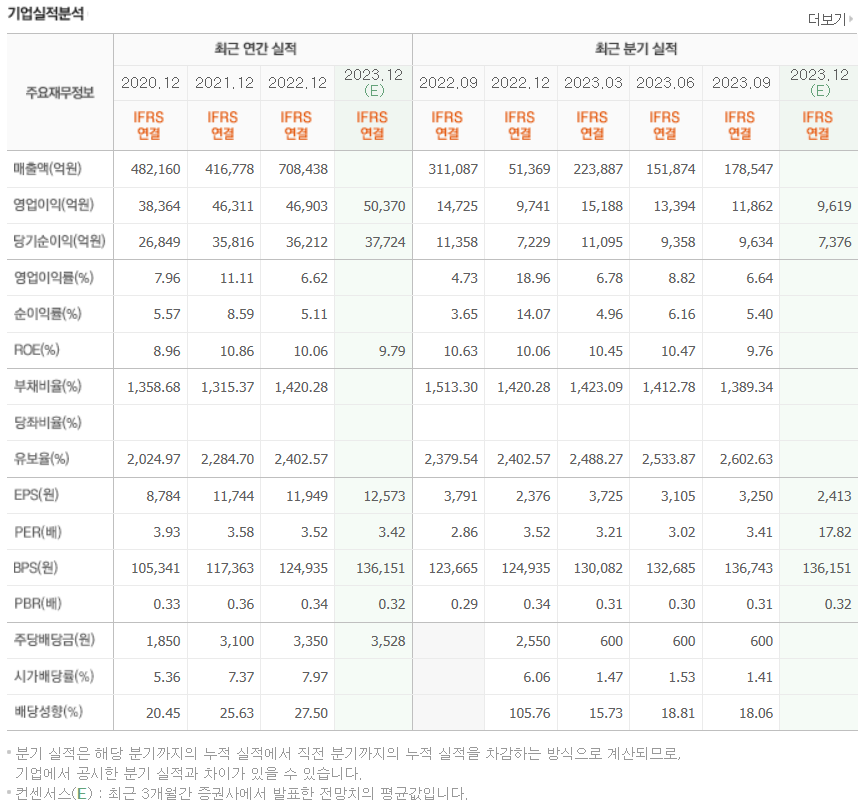Select the EPS(원) row label
Screen dimensions: 861x810
tap(36, 495)
